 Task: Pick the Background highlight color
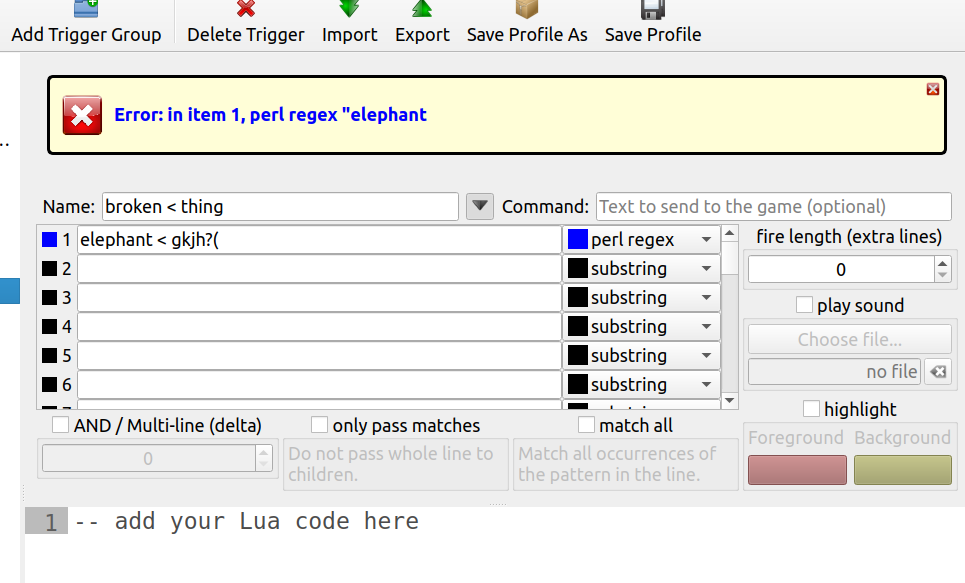click(x=902, y=469)
